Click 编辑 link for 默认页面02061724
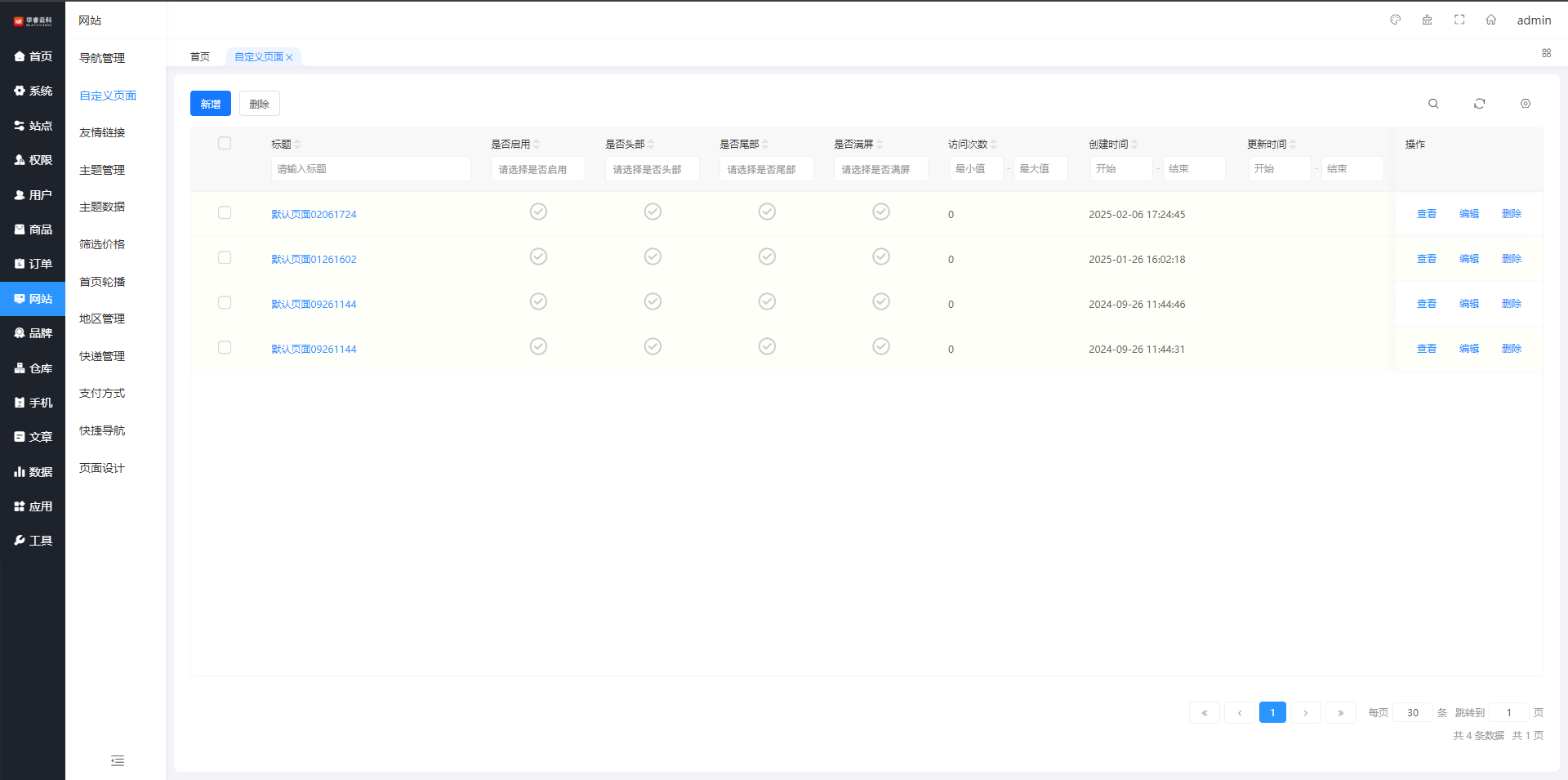Image resolution: width=1568 pixels, height=780 pixels. click(1468, 214)
